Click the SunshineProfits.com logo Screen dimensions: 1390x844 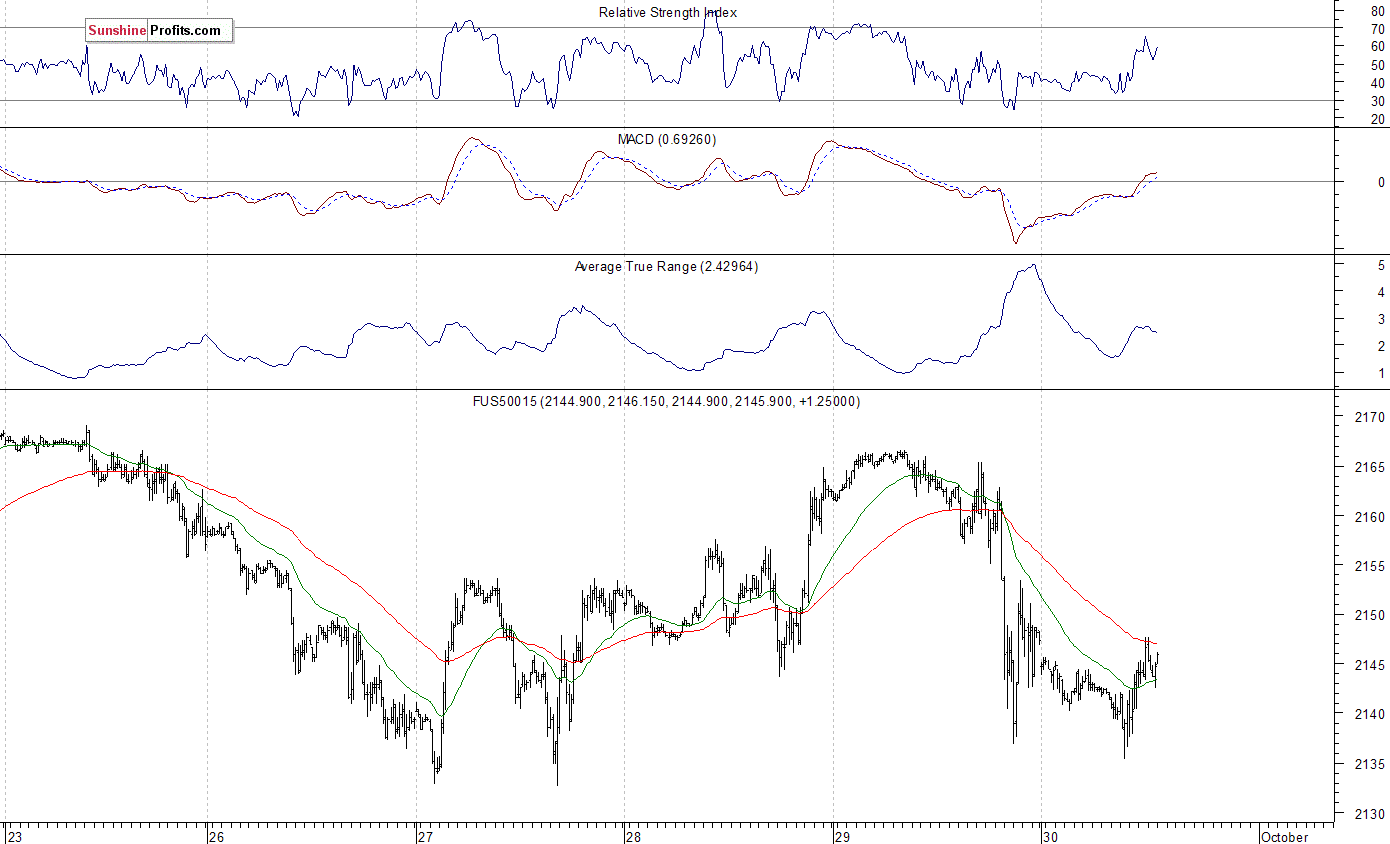(159, 31)
